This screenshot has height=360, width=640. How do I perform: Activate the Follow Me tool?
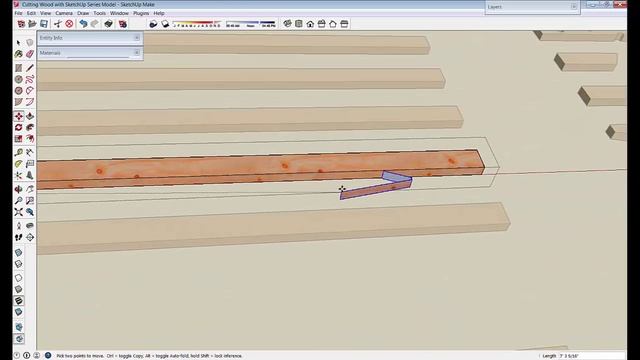[x=29, y=128]
